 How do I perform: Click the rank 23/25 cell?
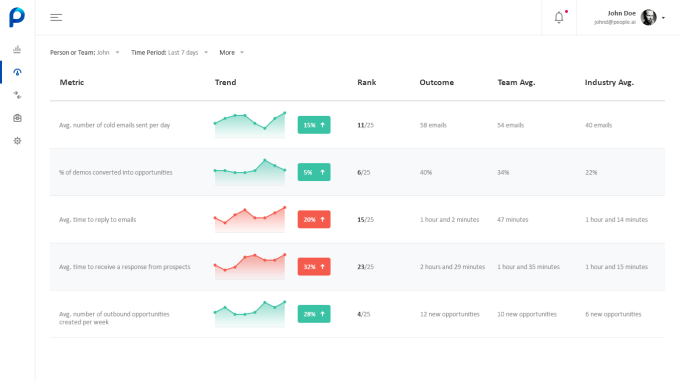click(x=365, y=267)
